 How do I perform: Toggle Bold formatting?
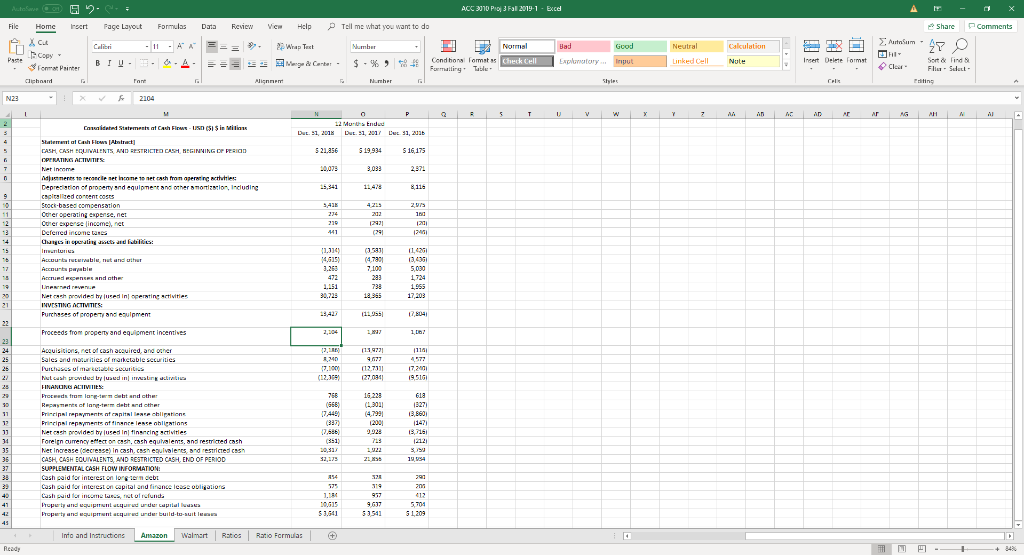(98, 63)
